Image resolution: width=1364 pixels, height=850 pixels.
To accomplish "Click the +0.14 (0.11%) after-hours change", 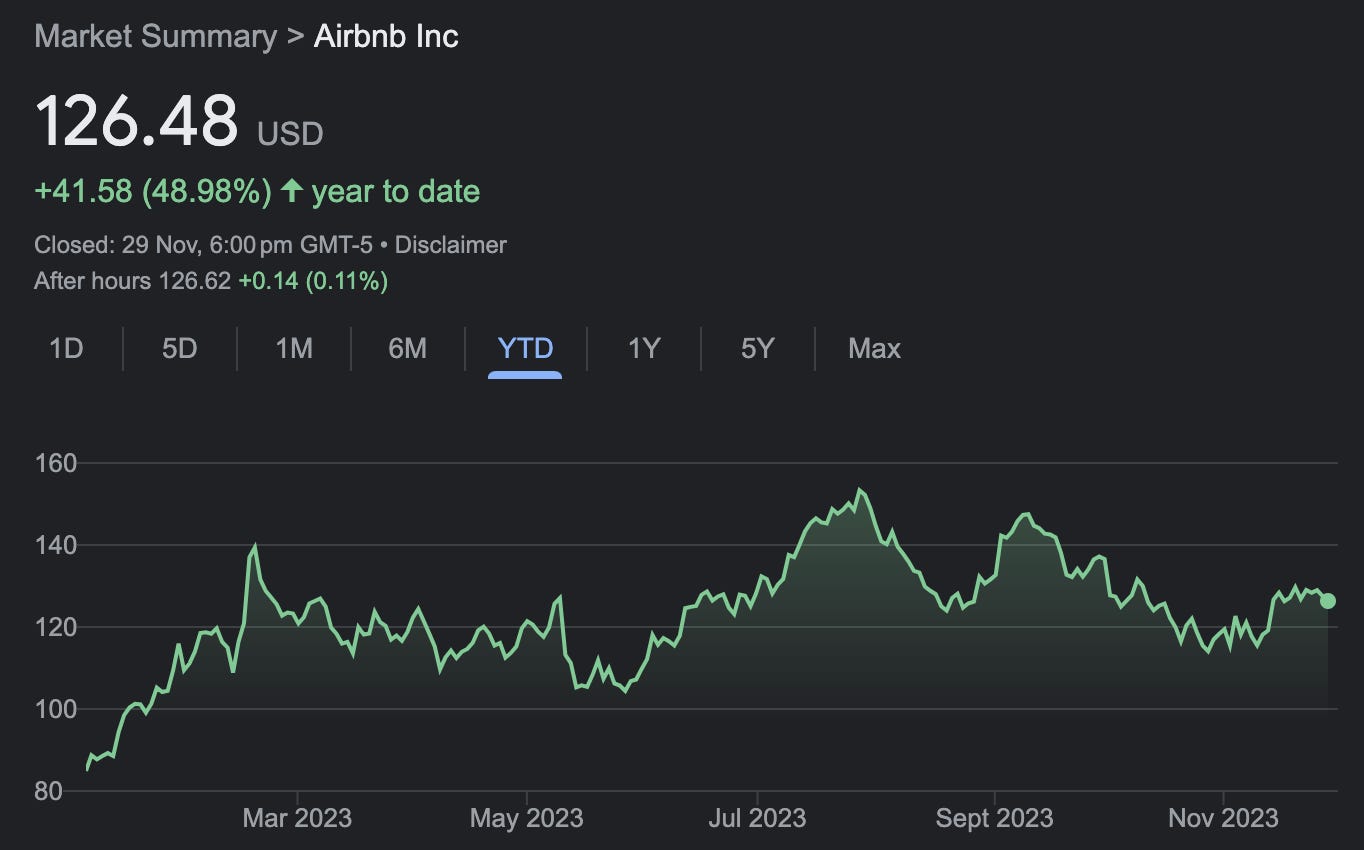I will click(x=312, y=281).
